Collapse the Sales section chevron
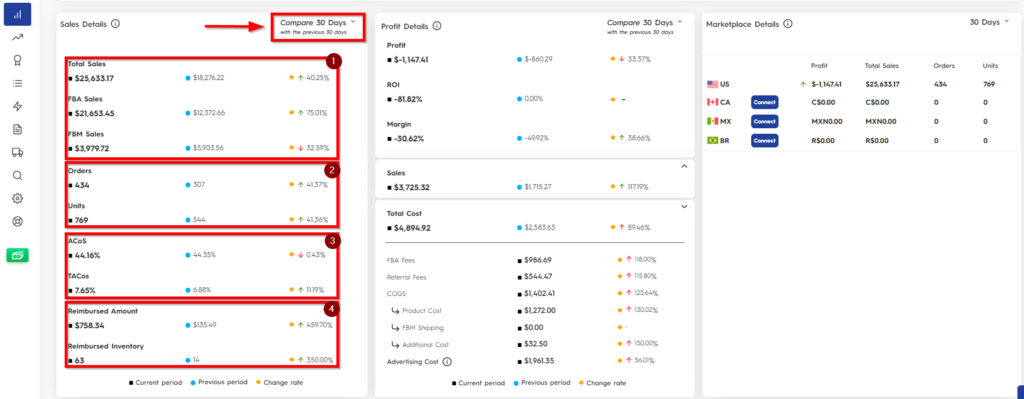 point(684,167)
